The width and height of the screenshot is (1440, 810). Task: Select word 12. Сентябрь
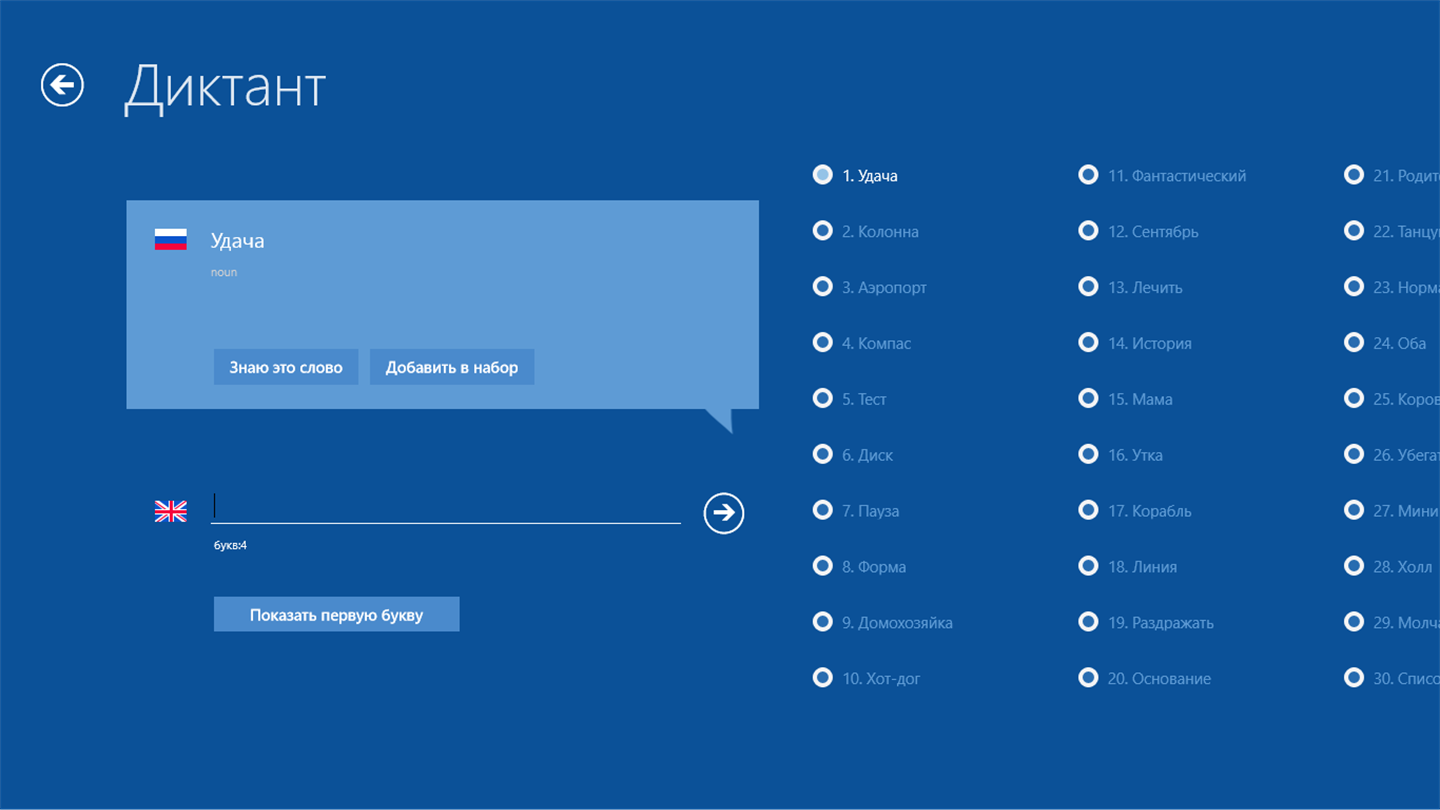click(x=1138, y=231)
